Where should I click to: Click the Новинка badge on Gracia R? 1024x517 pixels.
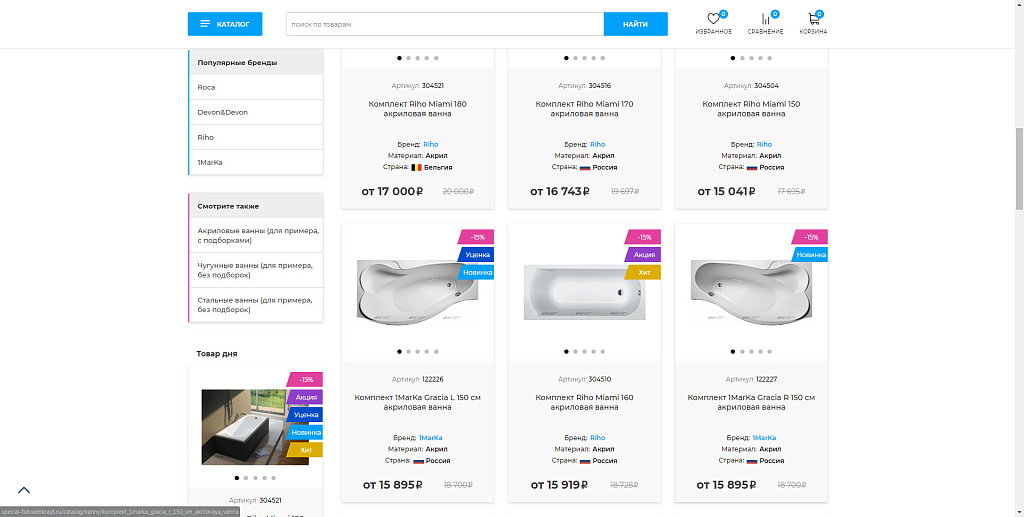tap(811, 255)
